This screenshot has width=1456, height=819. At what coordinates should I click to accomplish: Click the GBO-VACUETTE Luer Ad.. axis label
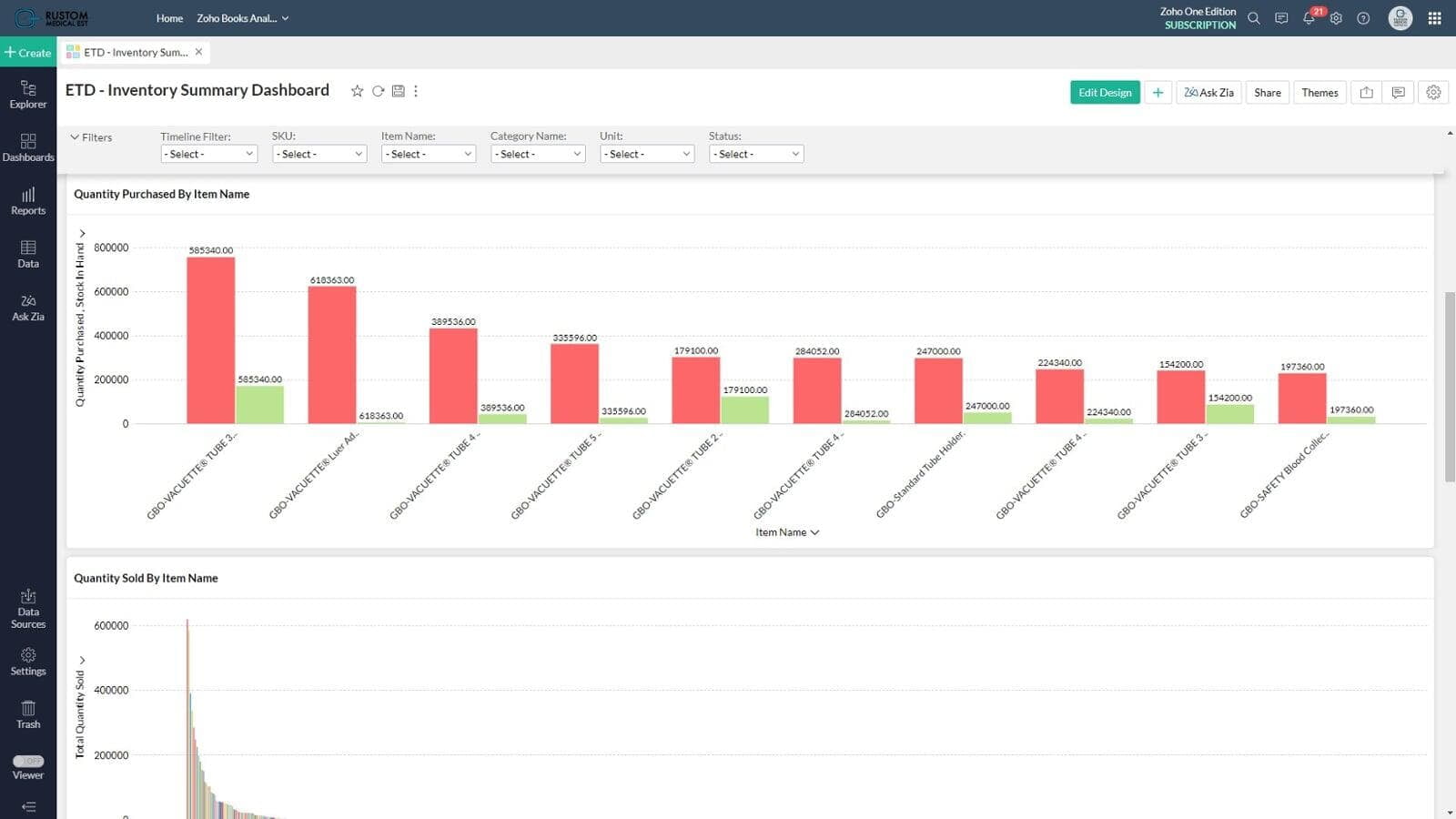(314, 475)
